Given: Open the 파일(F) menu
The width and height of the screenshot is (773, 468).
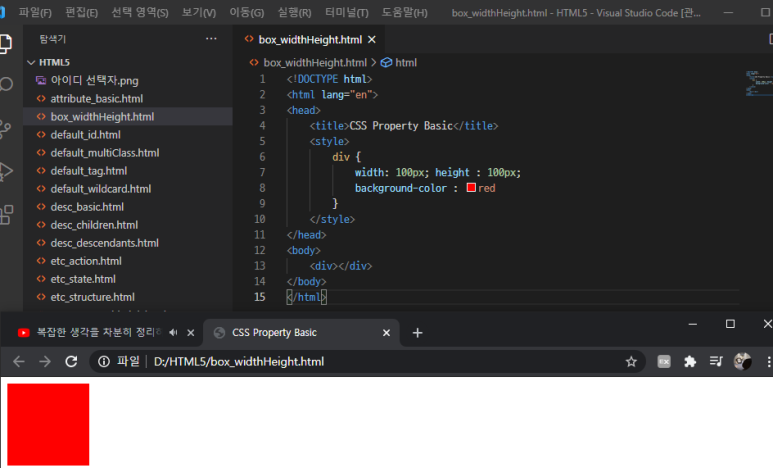Looking at the screenshot, I should coord(35,12).
